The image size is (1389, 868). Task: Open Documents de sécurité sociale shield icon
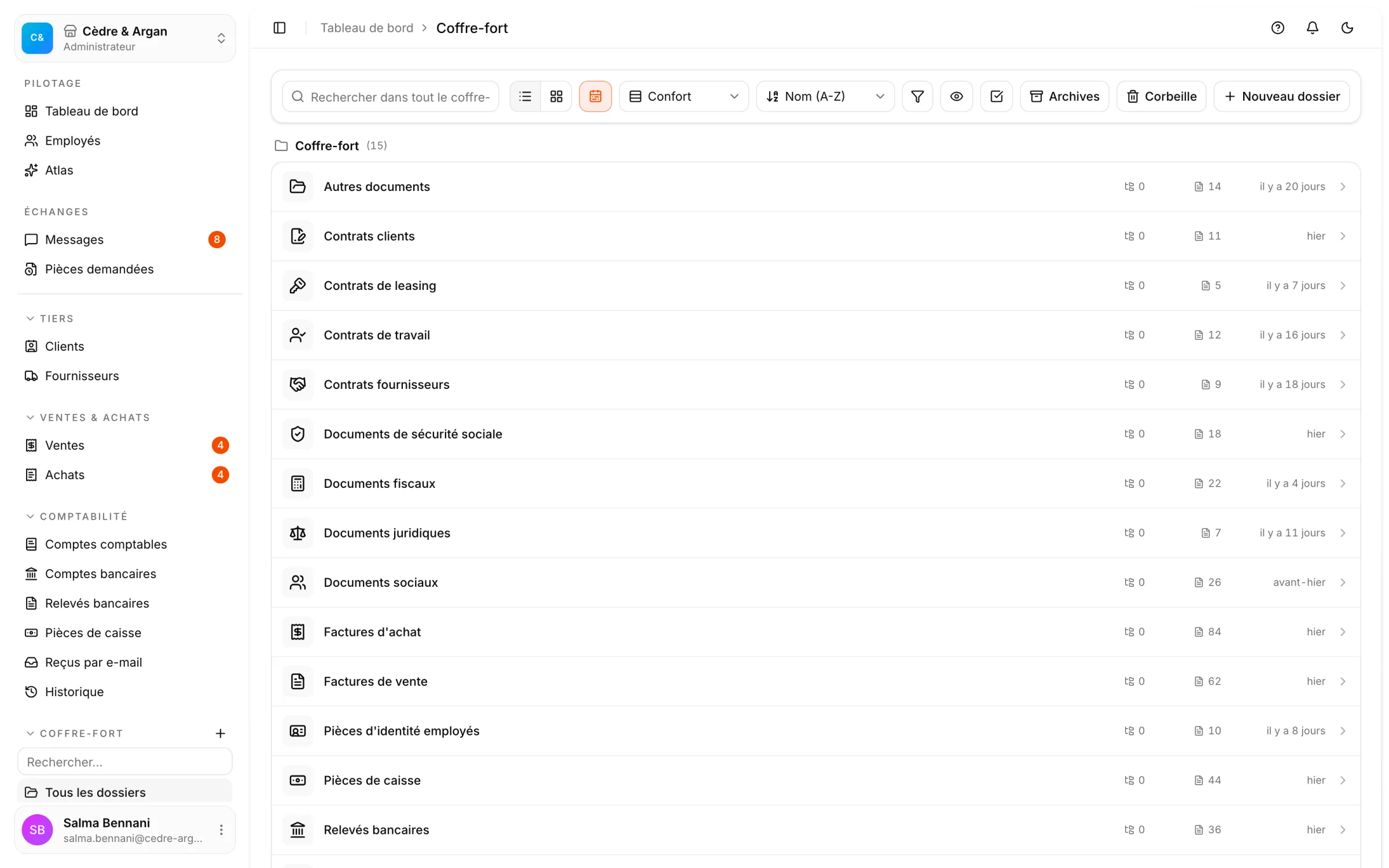(x=297, y=433)
